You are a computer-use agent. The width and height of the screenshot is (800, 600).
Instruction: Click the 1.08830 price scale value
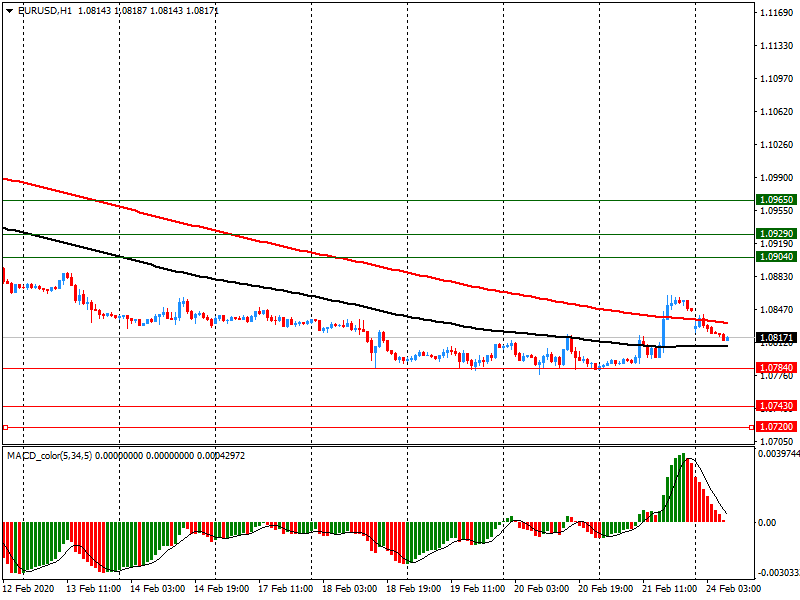(777, 277)
